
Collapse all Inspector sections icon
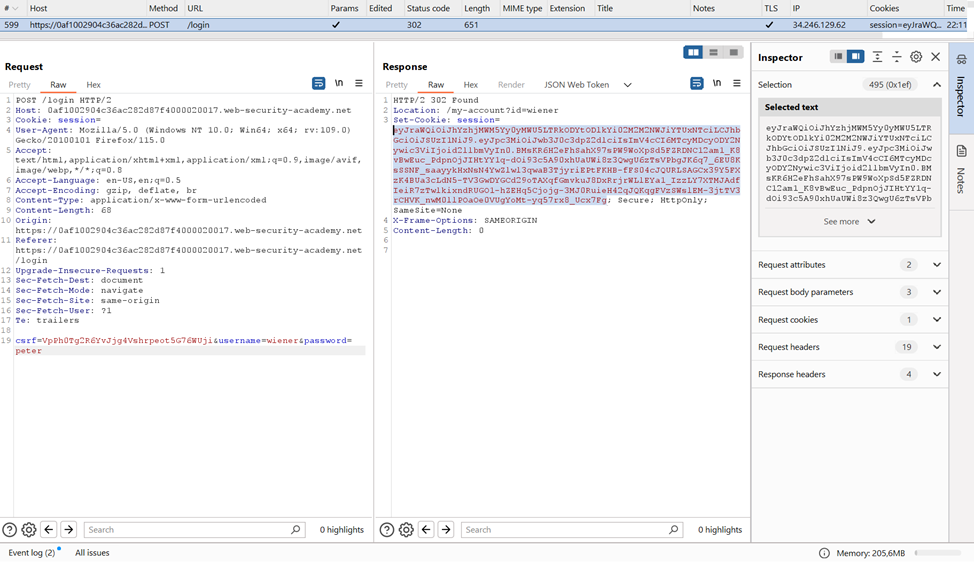[x=897, y=57]
